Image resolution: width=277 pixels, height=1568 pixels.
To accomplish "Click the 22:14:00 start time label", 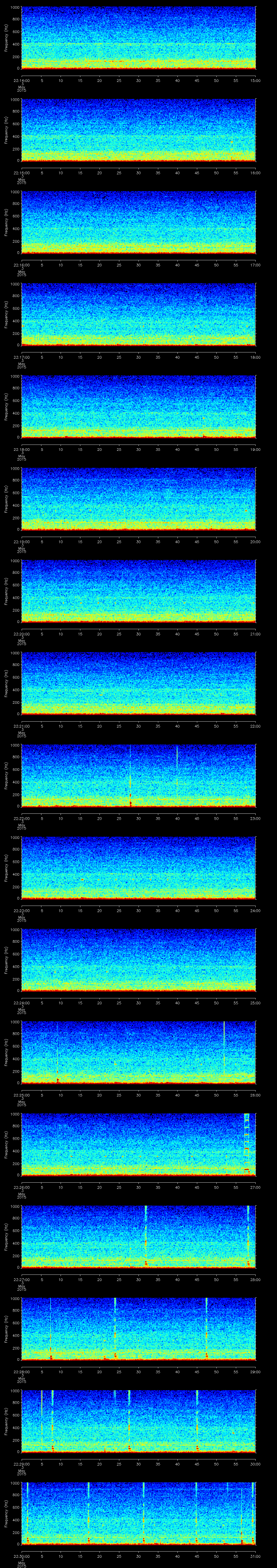I will coord(21,80).
